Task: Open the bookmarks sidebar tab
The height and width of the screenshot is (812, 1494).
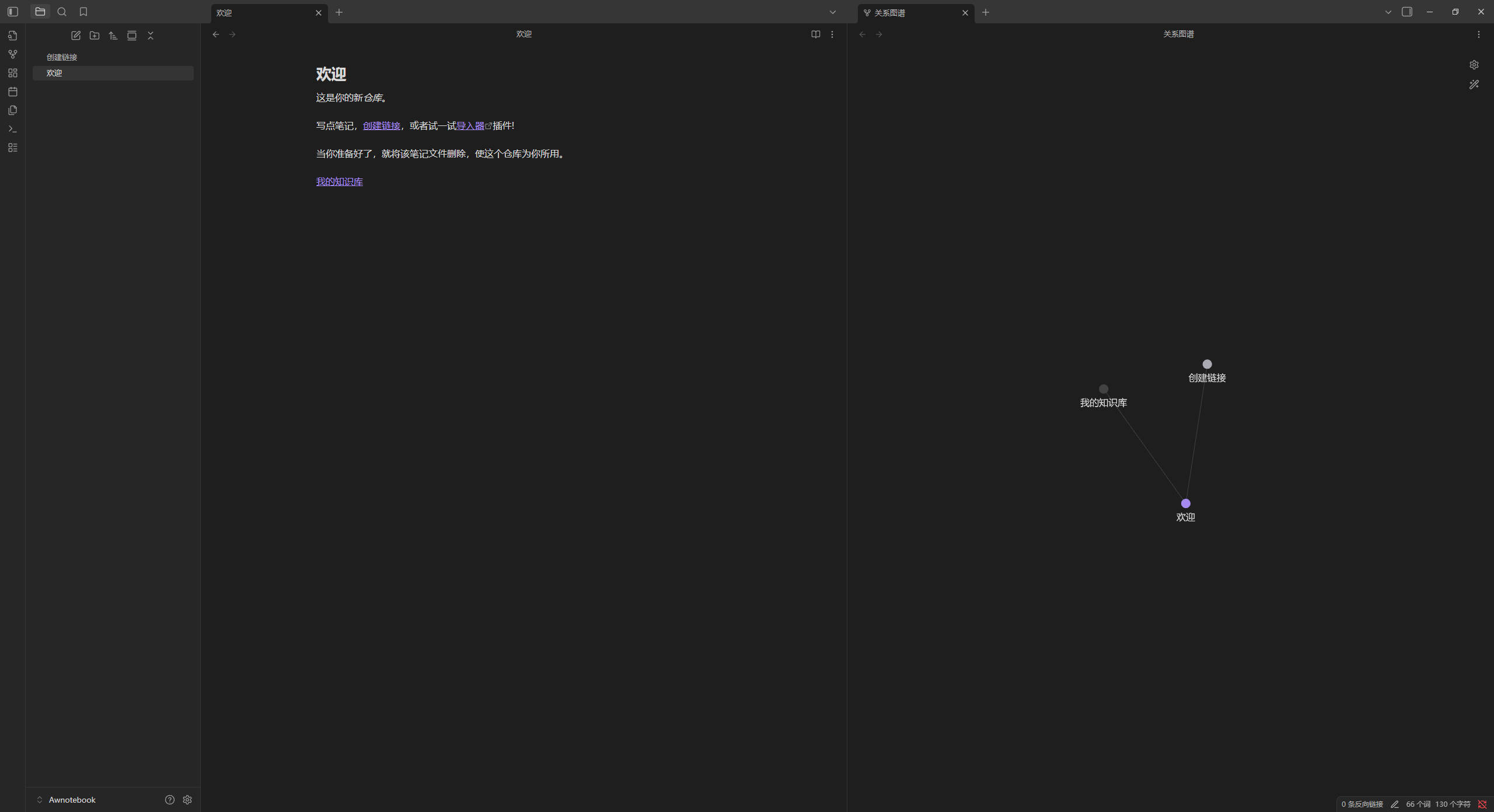Action: click(x=83, y=12)
